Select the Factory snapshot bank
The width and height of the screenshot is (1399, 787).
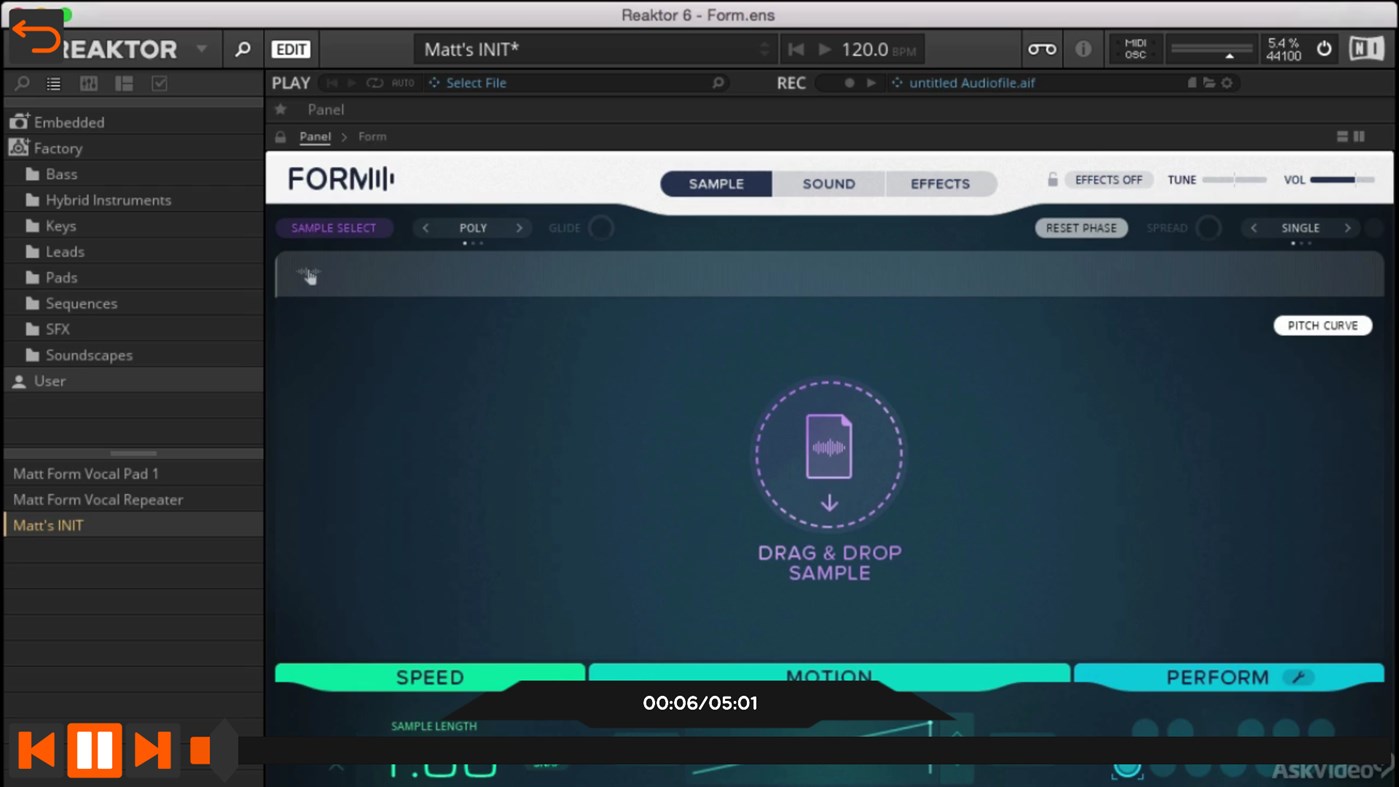[133, 148]
